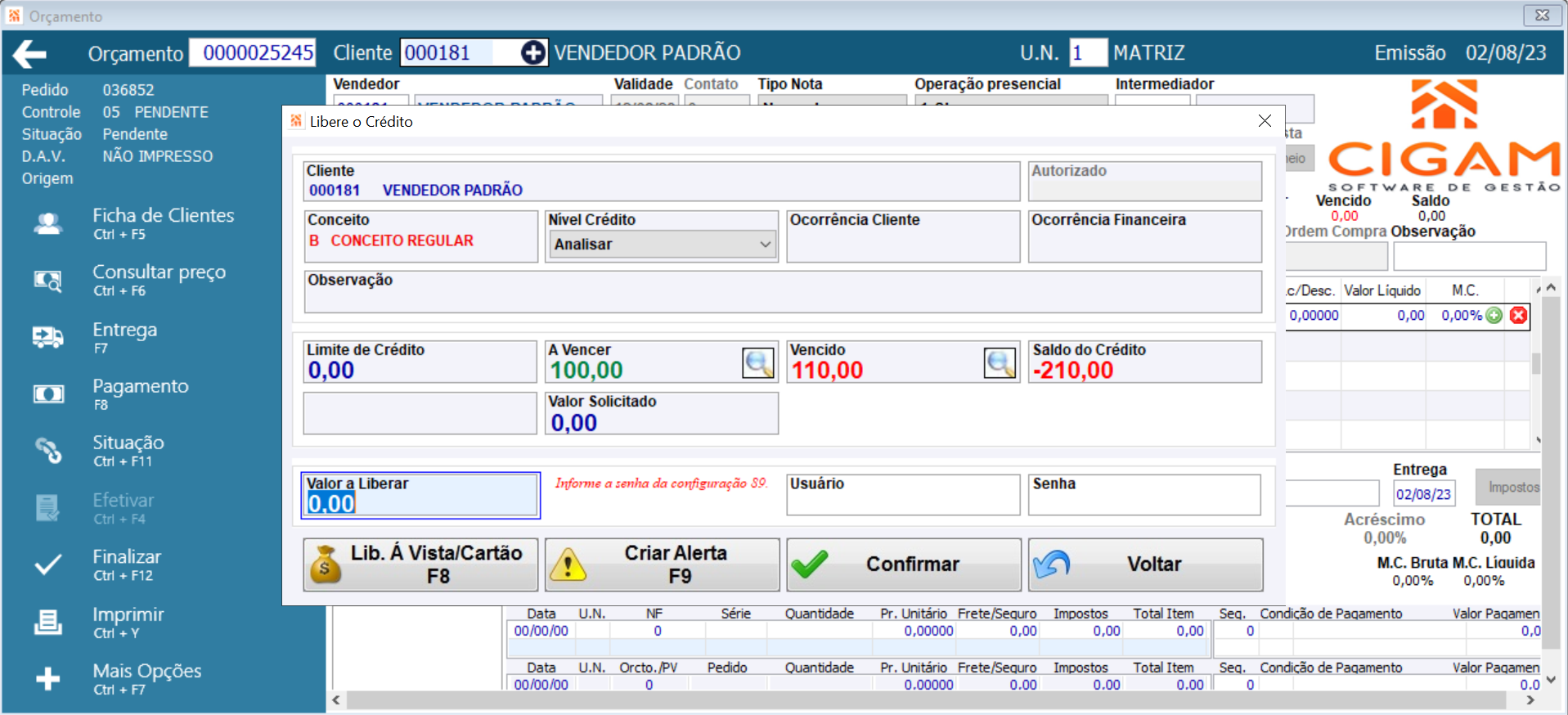Click the Valor Solicitado field
Screen dimensions: 1568x715
coord(662,413)
